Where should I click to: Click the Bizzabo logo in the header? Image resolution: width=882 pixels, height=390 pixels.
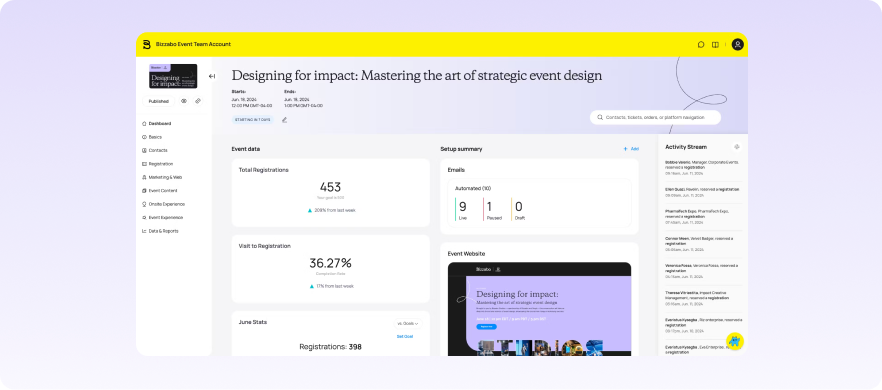coord(146,44)
